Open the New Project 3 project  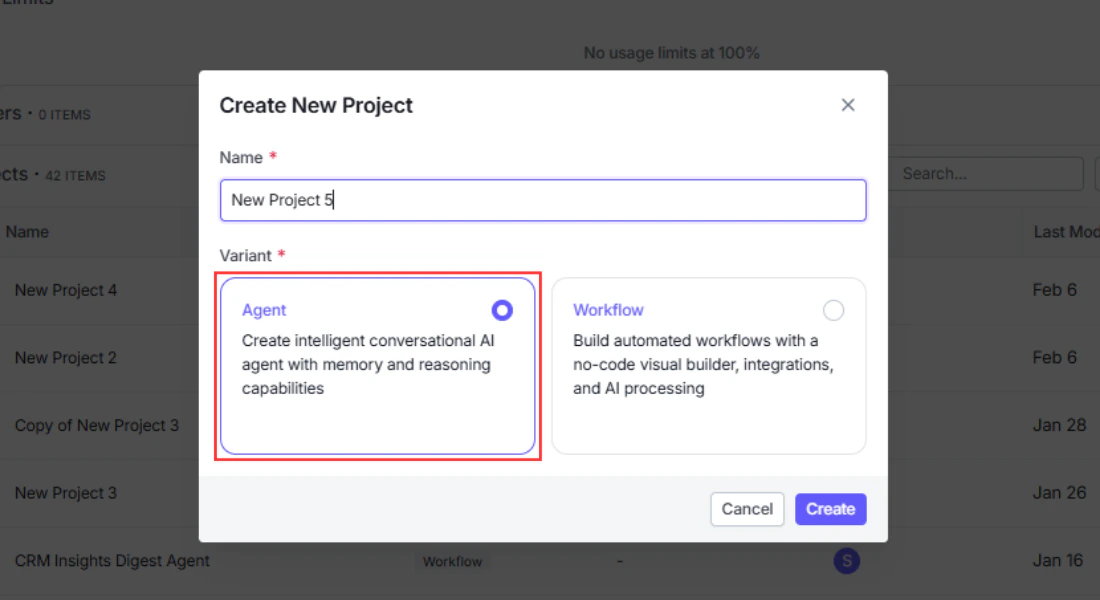pyautogui.click(x=66, y=493)
